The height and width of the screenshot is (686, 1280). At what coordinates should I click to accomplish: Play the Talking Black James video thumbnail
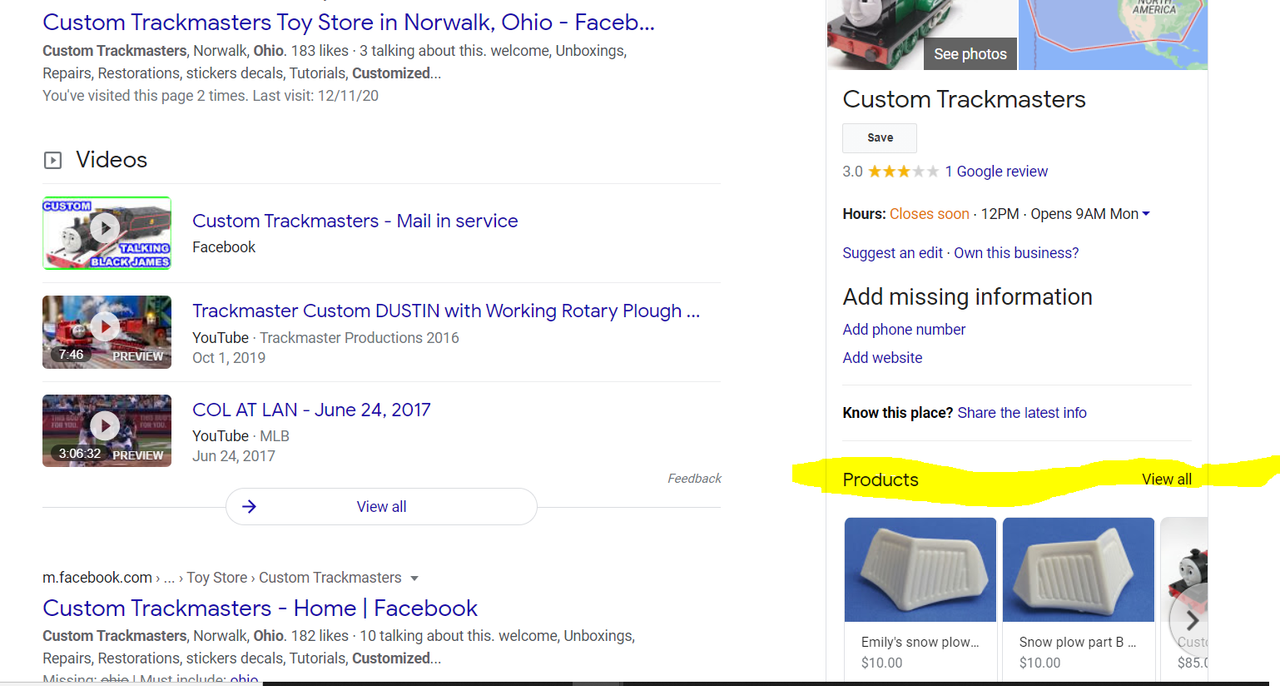tap(106, 233)
